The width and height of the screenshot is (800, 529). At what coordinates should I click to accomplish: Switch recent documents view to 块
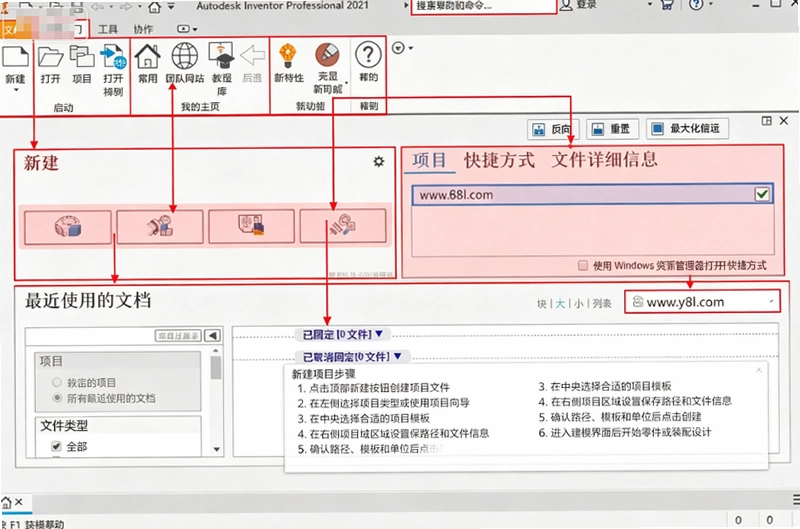click(x=542, y=304)
